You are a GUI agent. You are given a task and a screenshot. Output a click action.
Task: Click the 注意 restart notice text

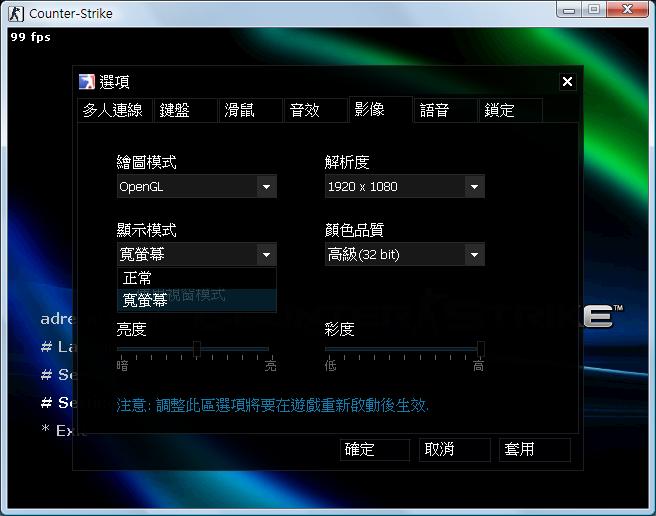tap(272, 406)
